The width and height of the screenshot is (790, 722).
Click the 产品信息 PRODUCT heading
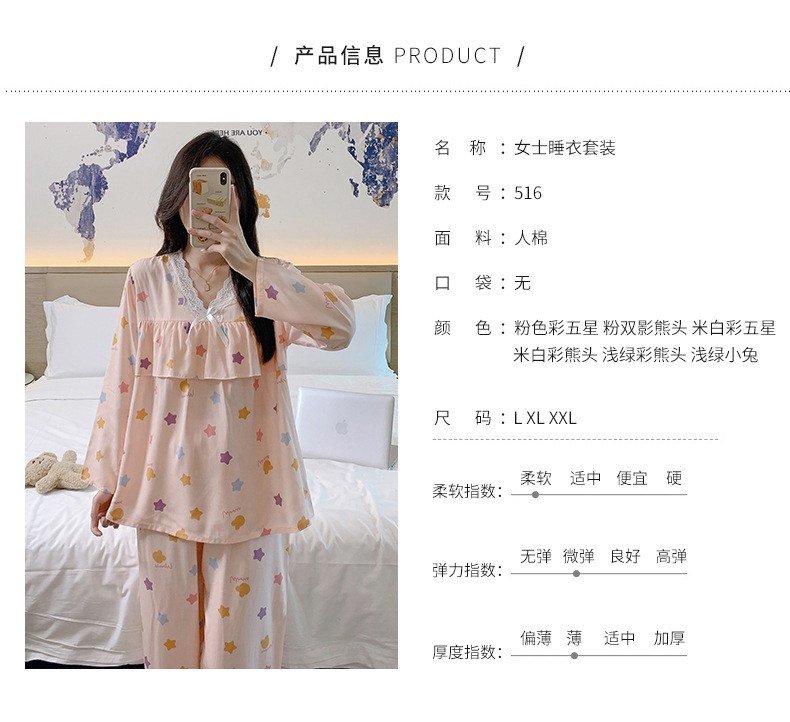click(x=398, y=55)
